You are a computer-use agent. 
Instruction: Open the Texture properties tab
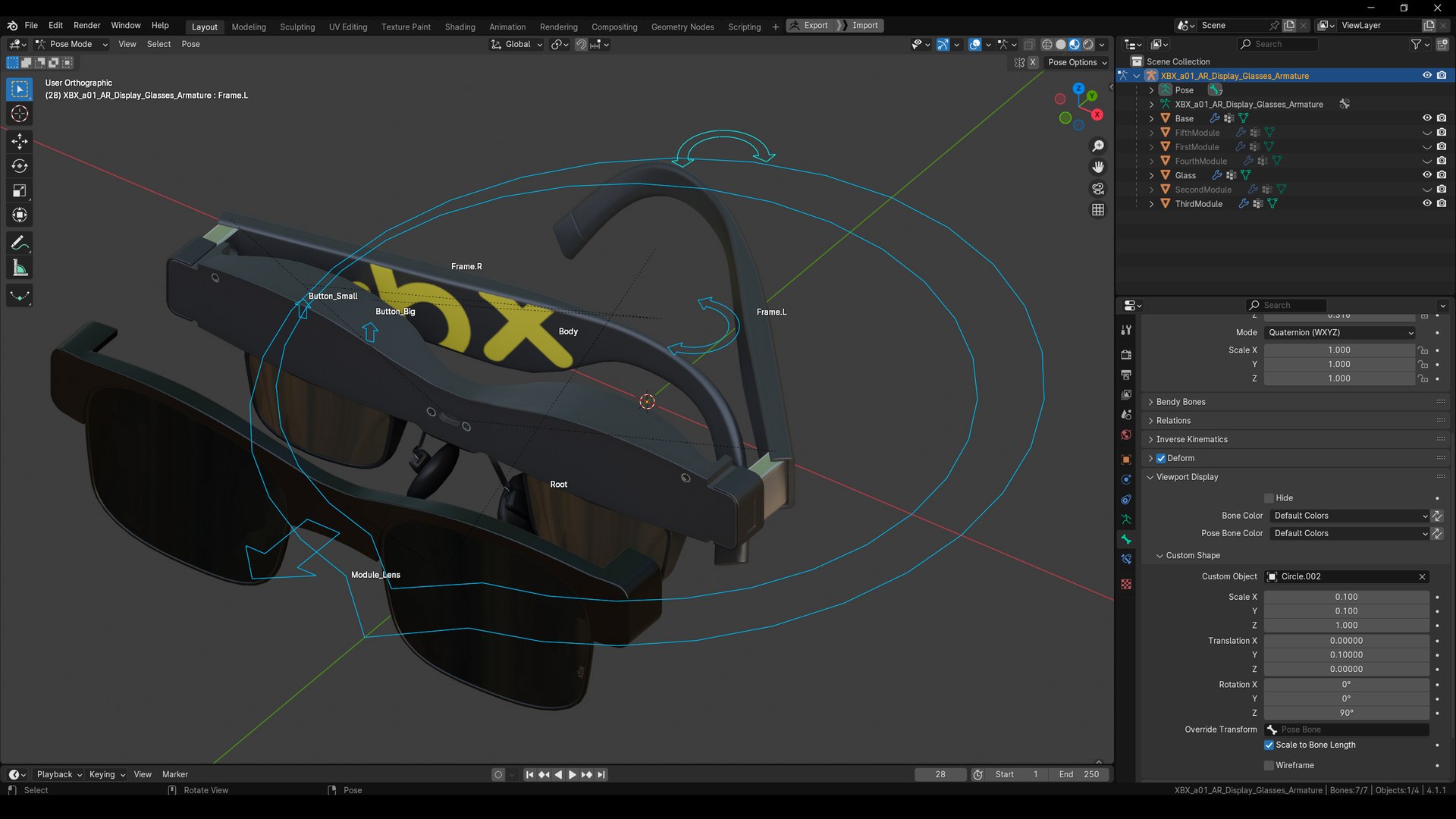pos(1126,585)
